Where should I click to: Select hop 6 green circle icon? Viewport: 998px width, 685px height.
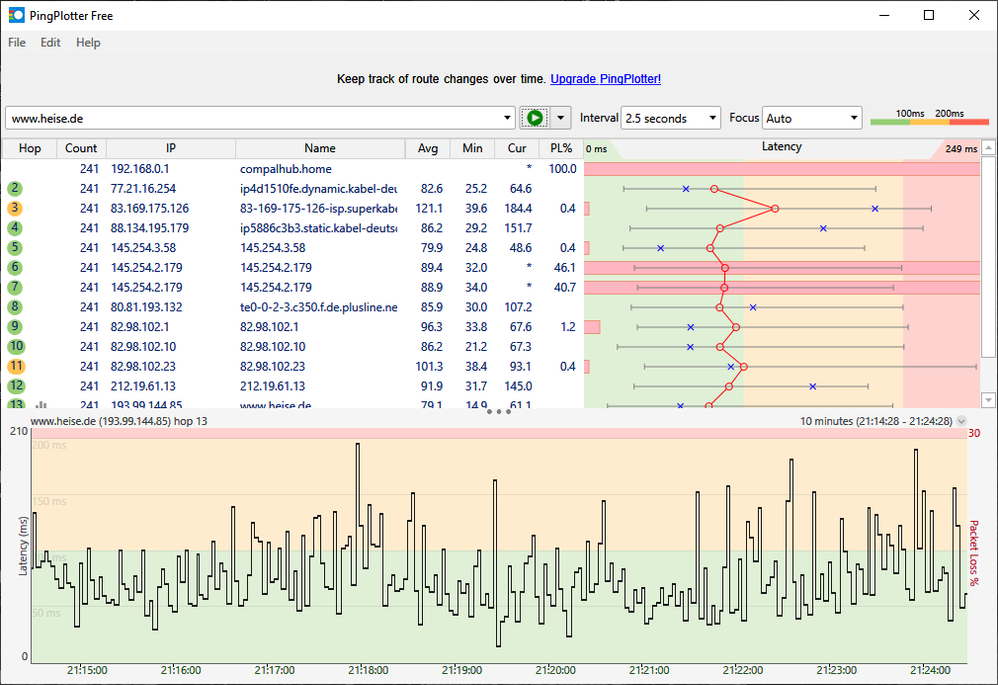15,267
